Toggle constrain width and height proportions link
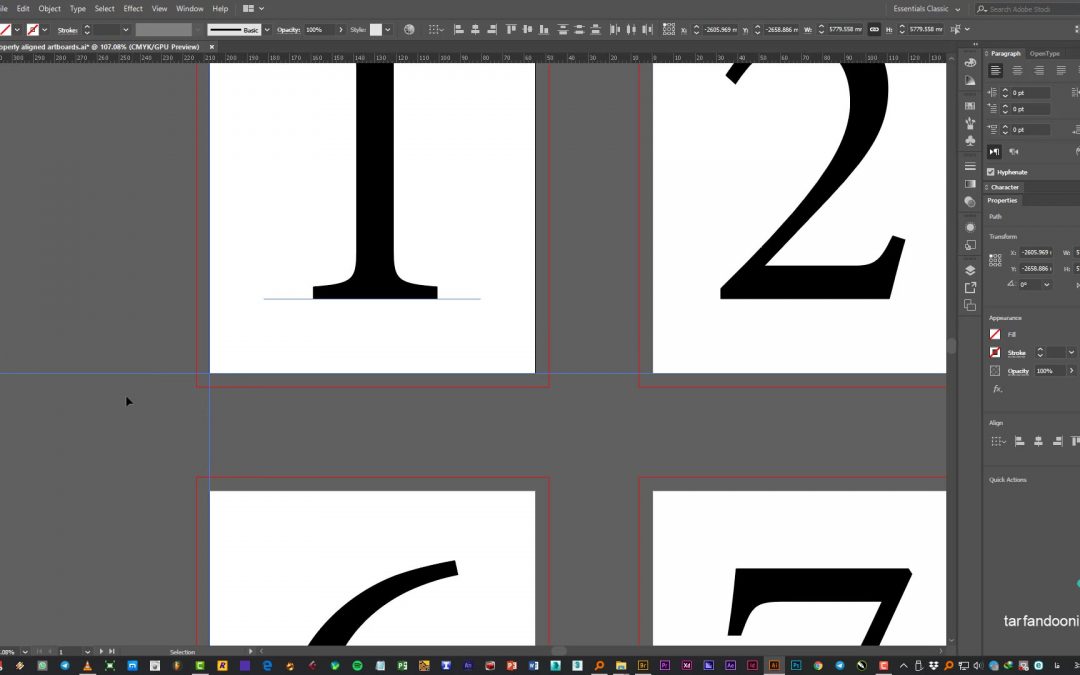1080x675 pixels. click(x=874, y=30)
